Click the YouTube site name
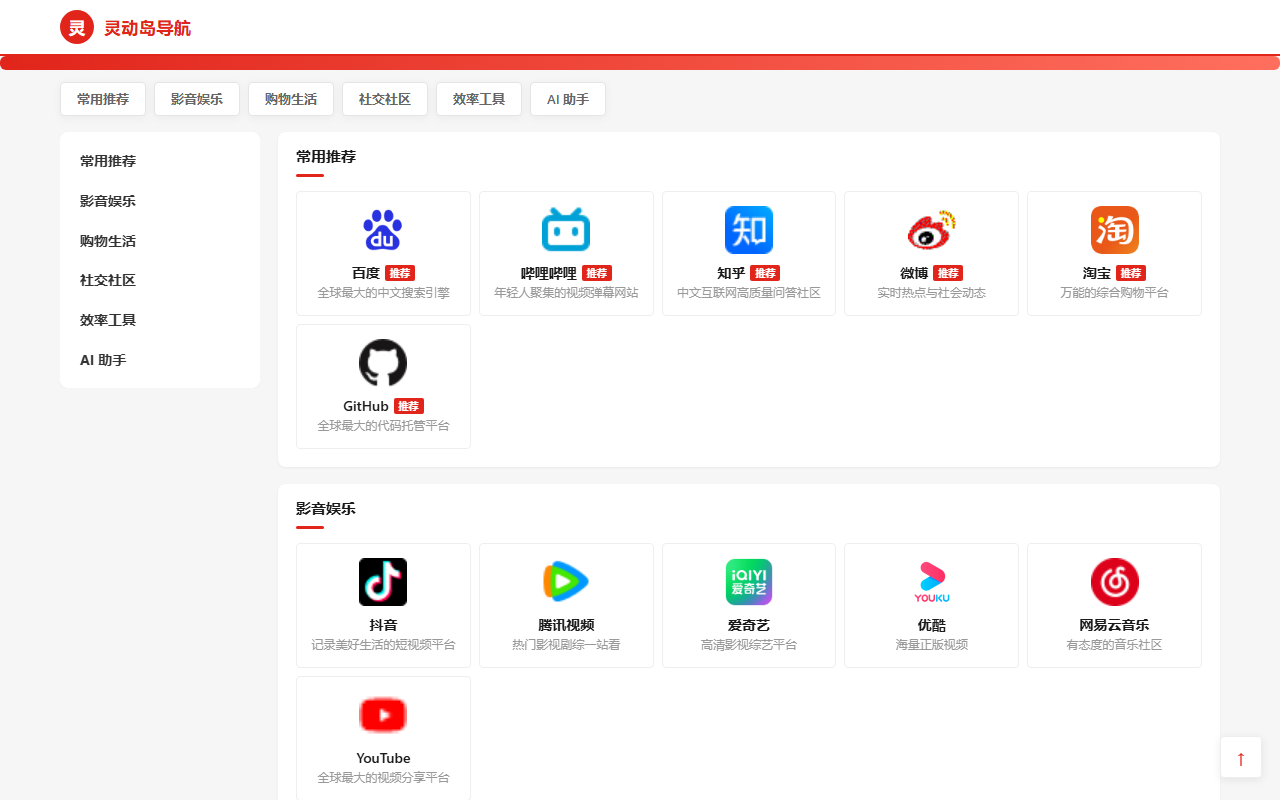Image resolution: width=1280 pixels, height=800 pixels. click(383, 758)
